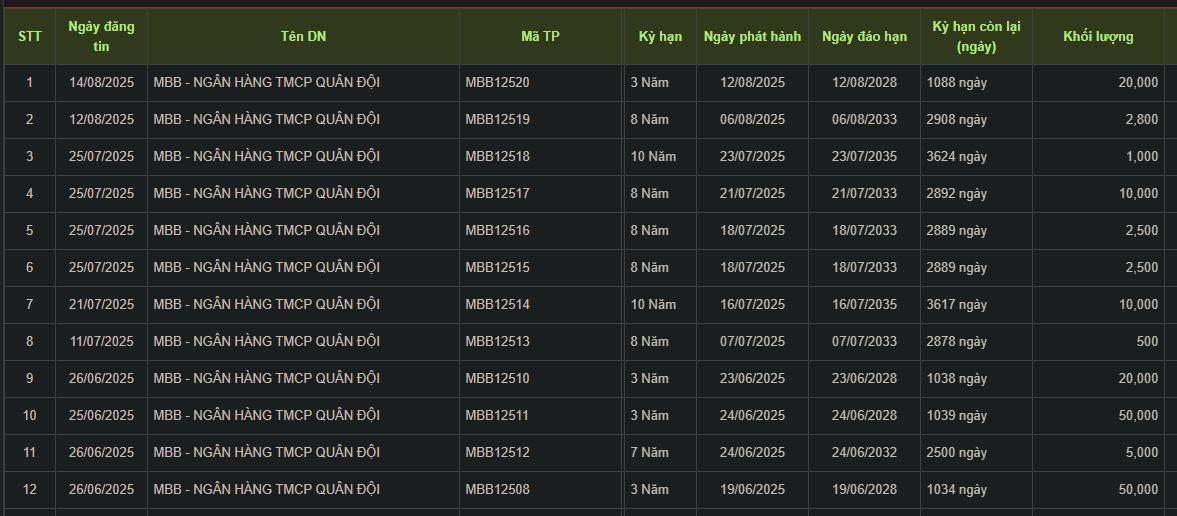Screen dimensions: 1177x516
Task: Click posting date 25/06/2025
Action: (x=101, y=415)
